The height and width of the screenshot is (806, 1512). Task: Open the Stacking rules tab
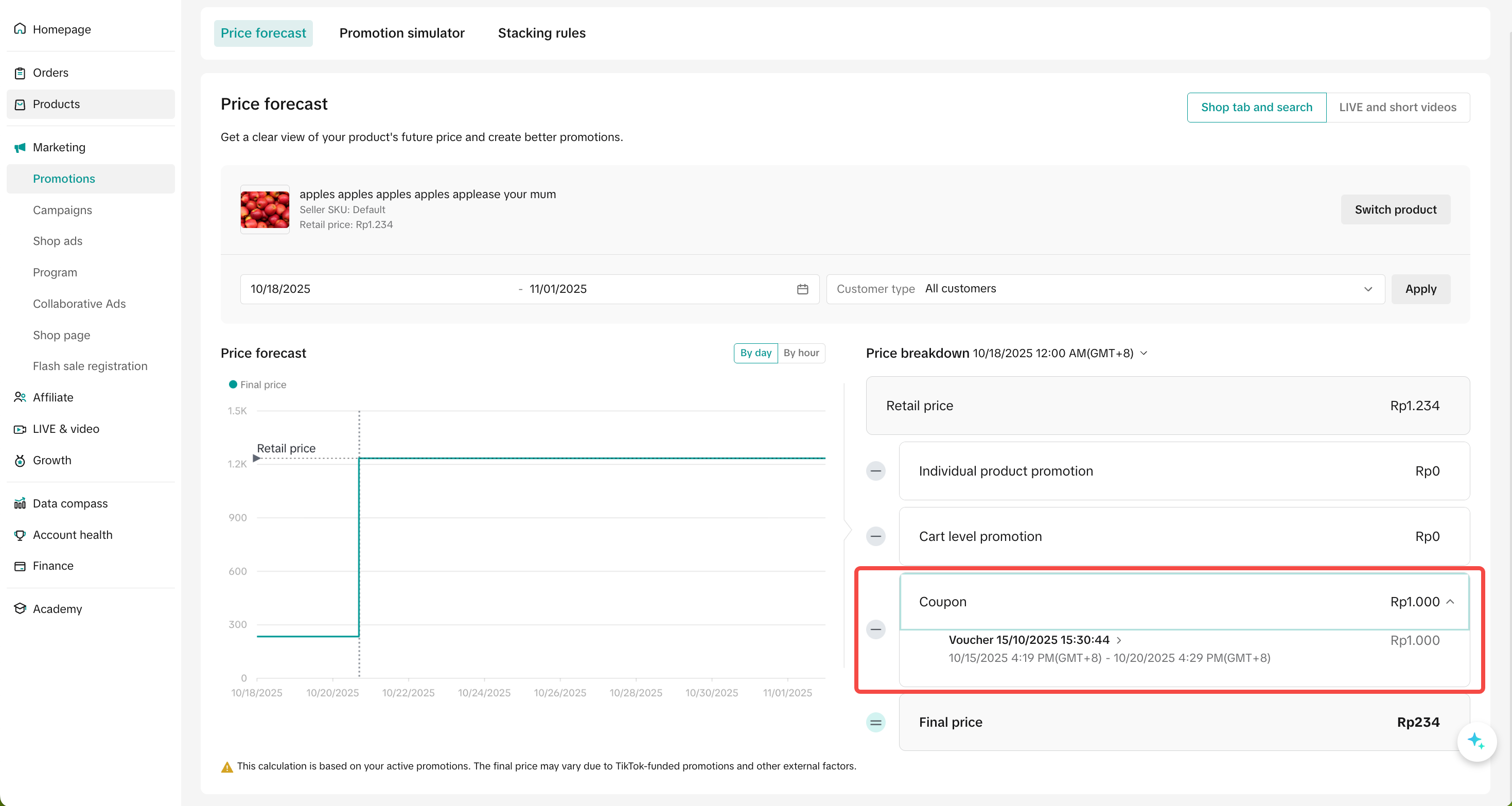[541, 33]
